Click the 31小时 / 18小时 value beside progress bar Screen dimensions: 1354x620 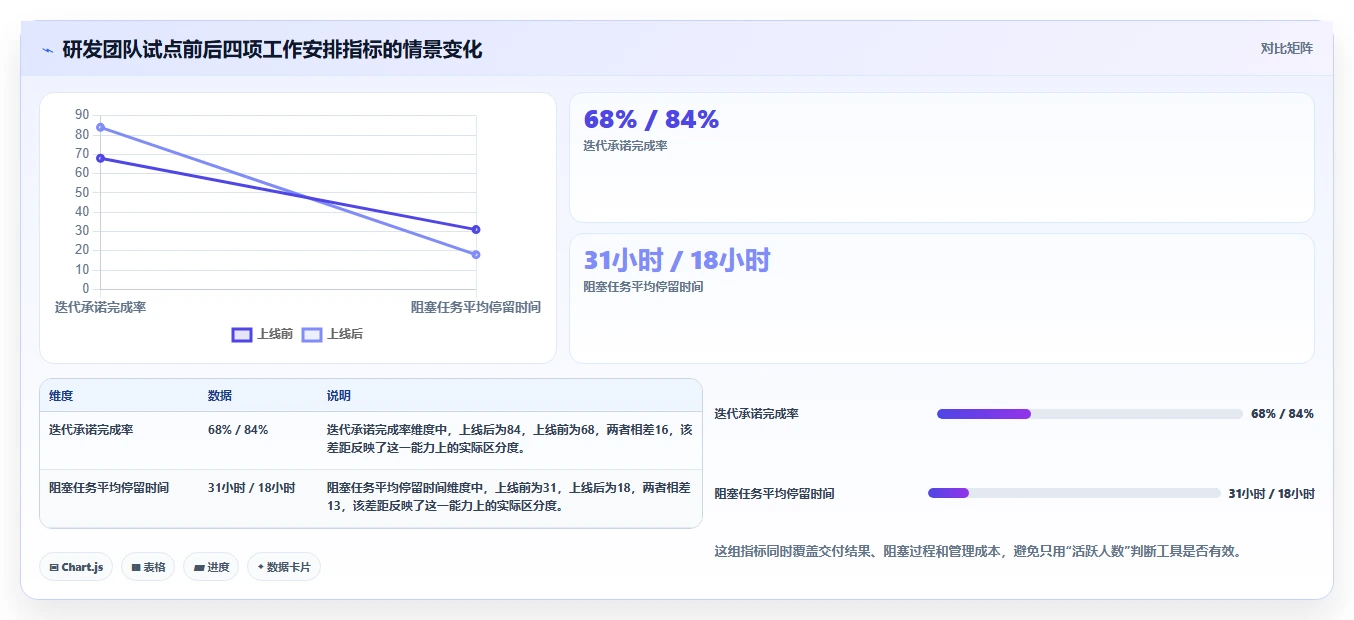click(1271, 494)
